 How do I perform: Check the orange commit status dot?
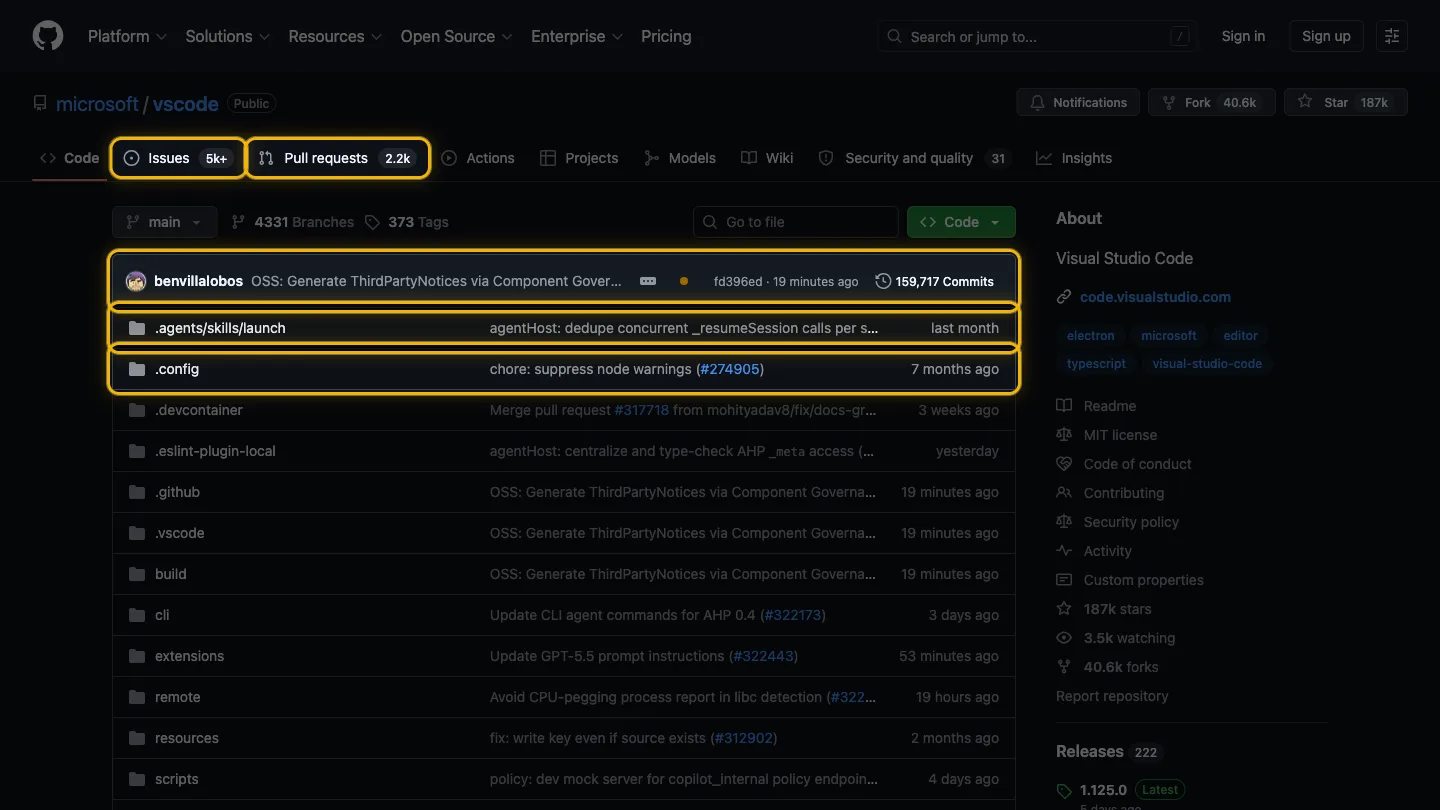684,281
